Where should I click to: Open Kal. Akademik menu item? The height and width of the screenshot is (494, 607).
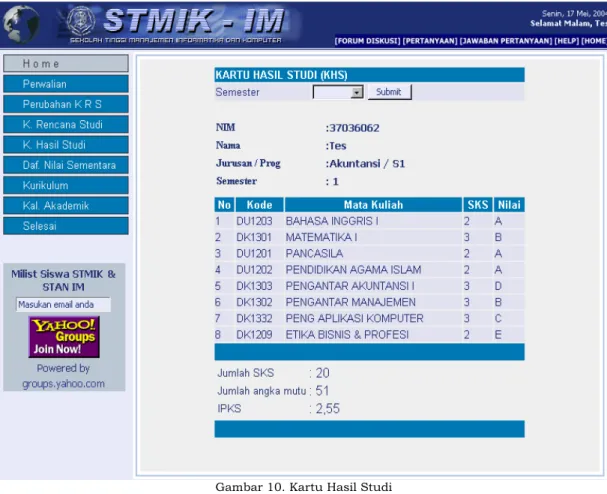pyautogui.click(x=66, y=206)
